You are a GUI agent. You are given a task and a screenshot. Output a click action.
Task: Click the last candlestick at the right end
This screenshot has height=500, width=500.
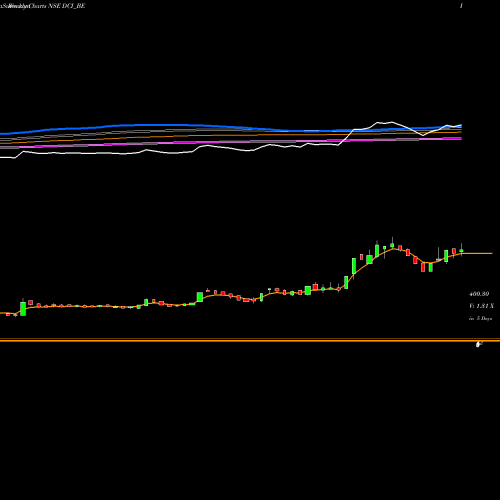coord(461,250)
